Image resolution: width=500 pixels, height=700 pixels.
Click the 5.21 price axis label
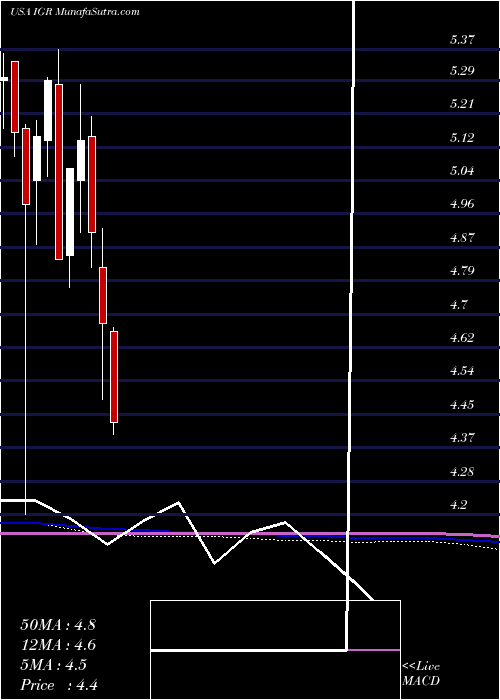coord(462,104)
